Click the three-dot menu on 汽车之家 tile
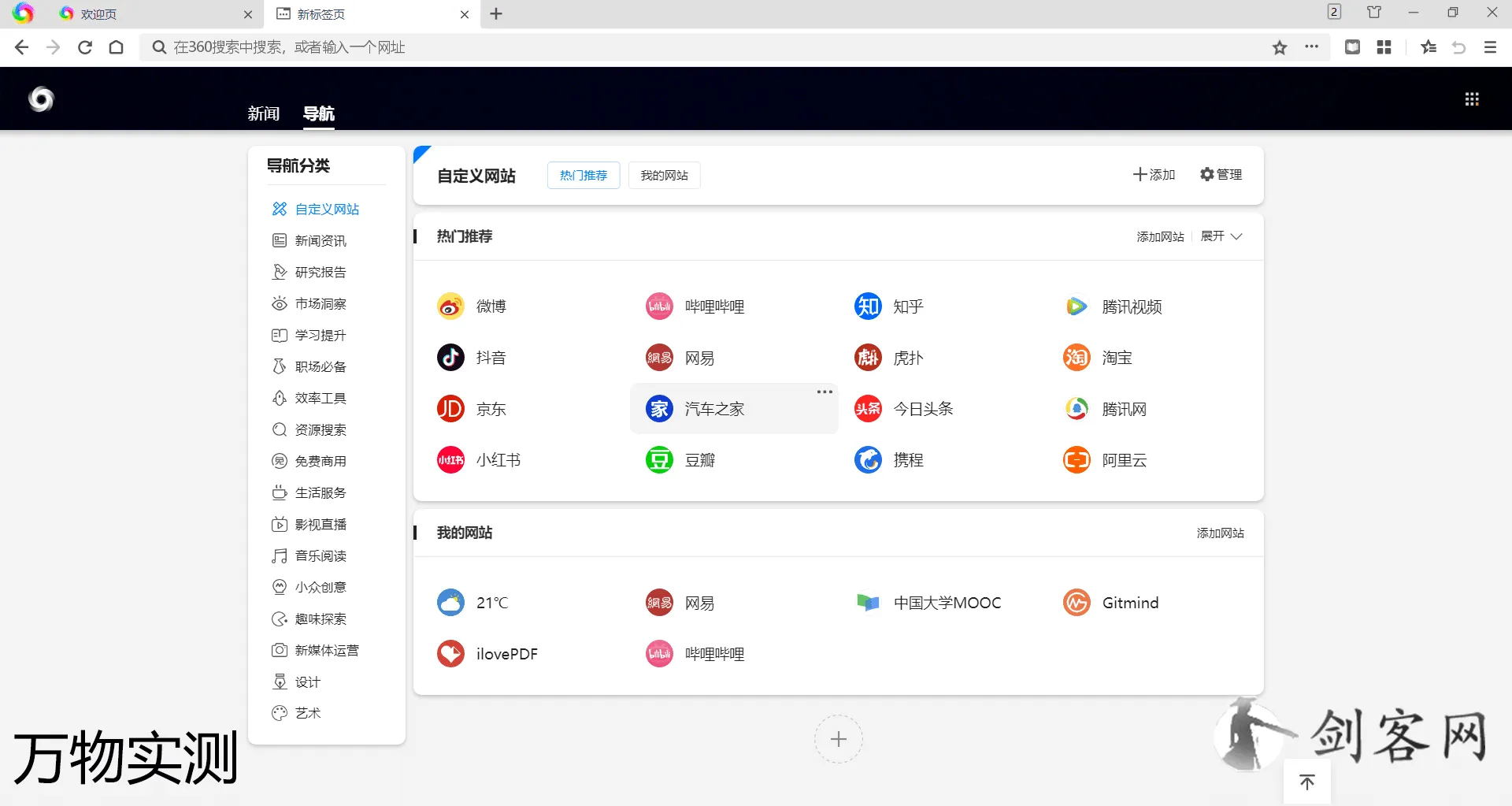 [825, 392]
